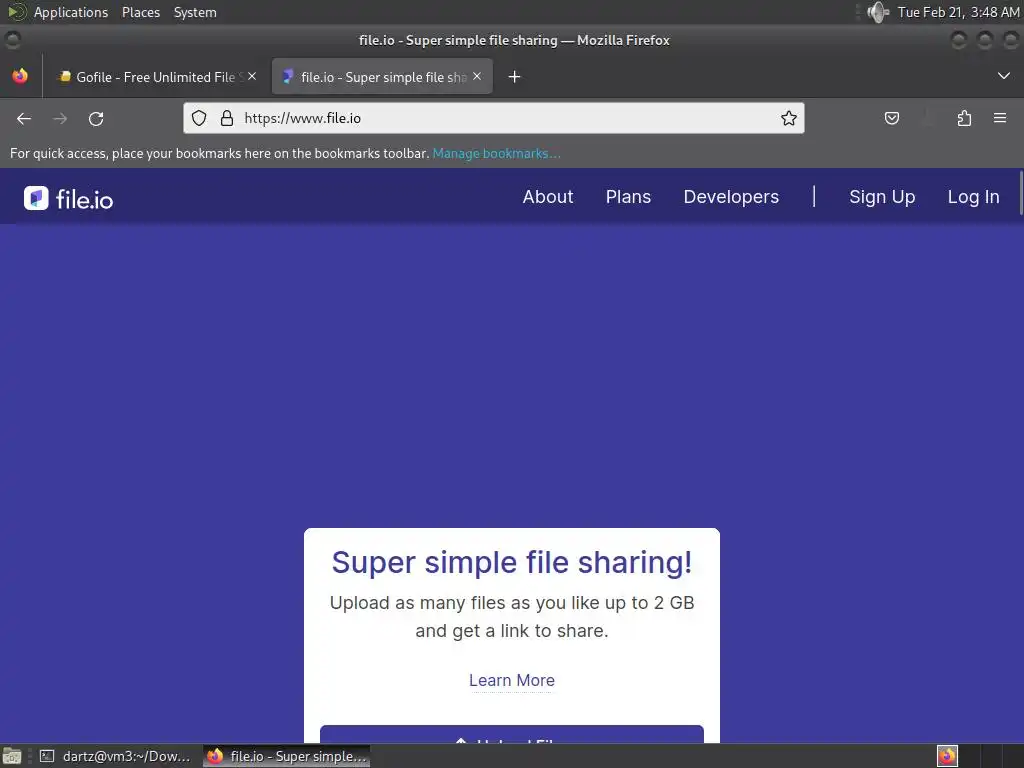Open the Places menu

click(x=140, y=12)
